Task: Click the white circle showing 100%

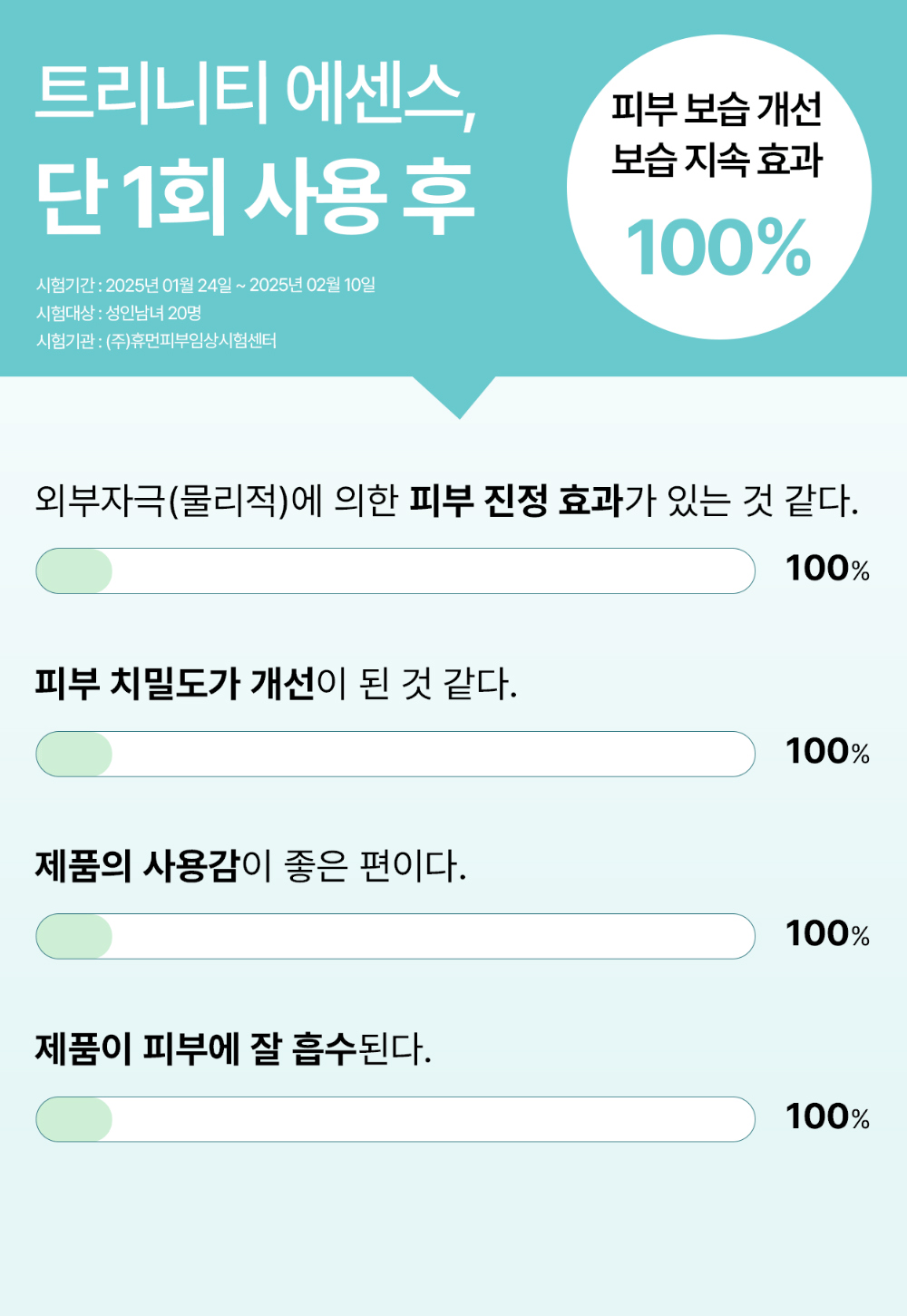Action: coord(719,188)
